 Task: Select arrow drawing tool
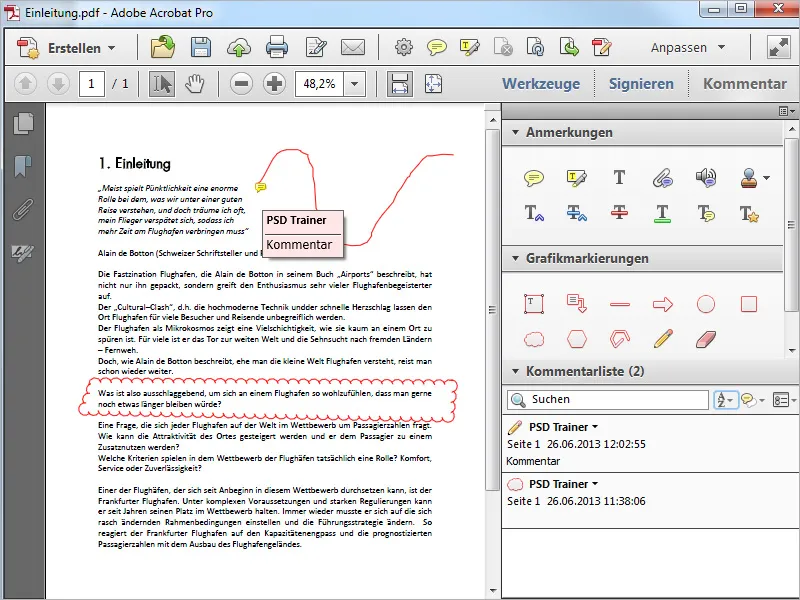(663, 305)
